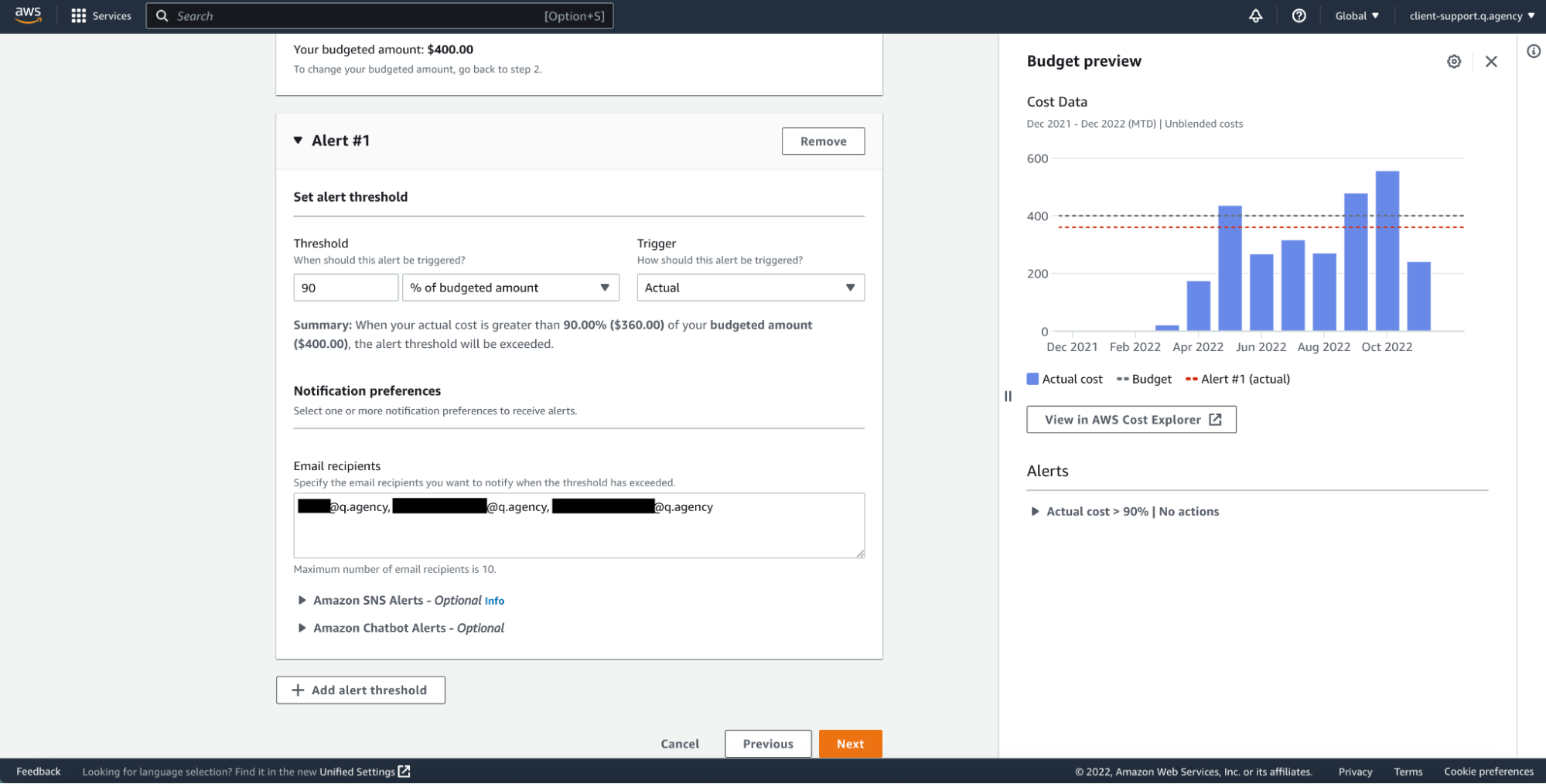The width and height of the screenshot is (1546, 784).
Task: Proceed with the Next button
Action: (x=850, y=744)
